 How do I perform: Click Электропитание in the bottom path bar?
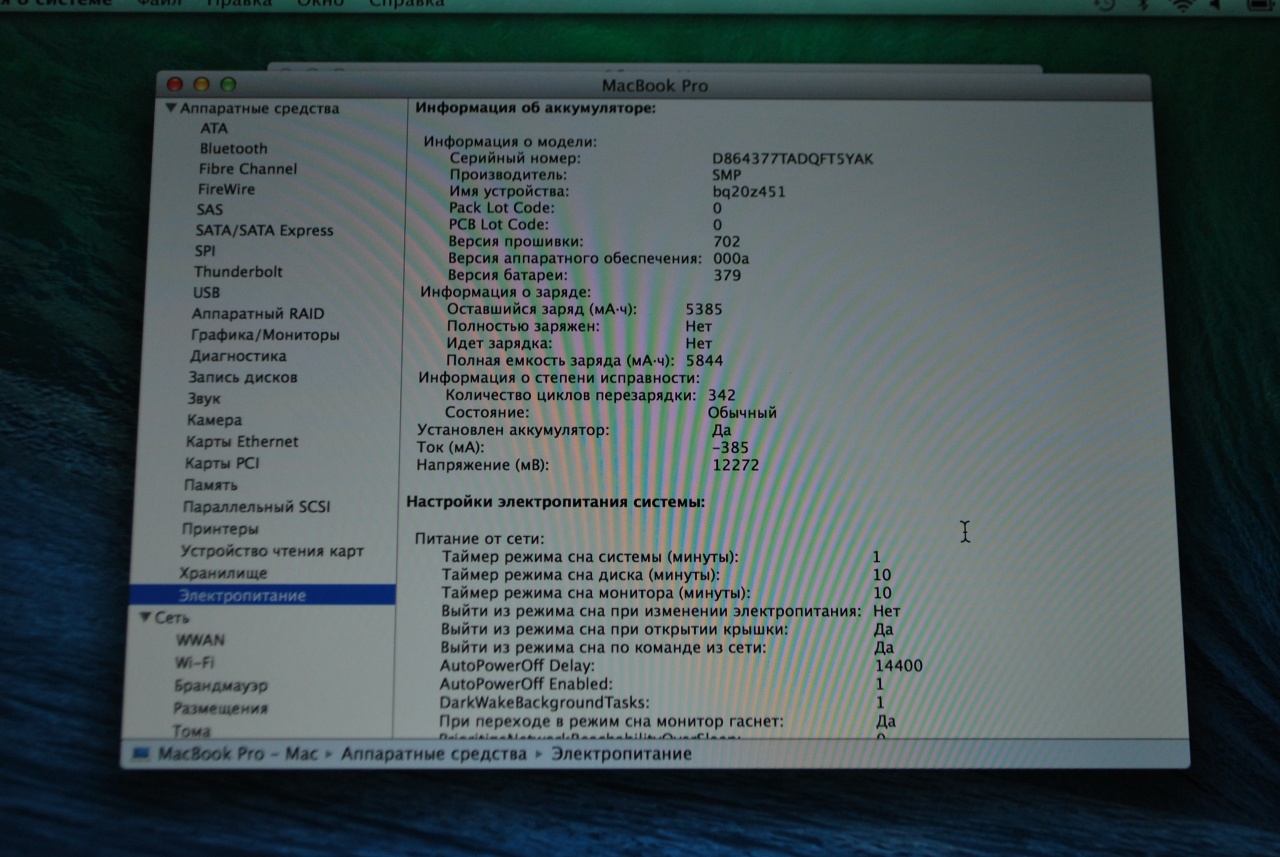[x=621, y=753]
